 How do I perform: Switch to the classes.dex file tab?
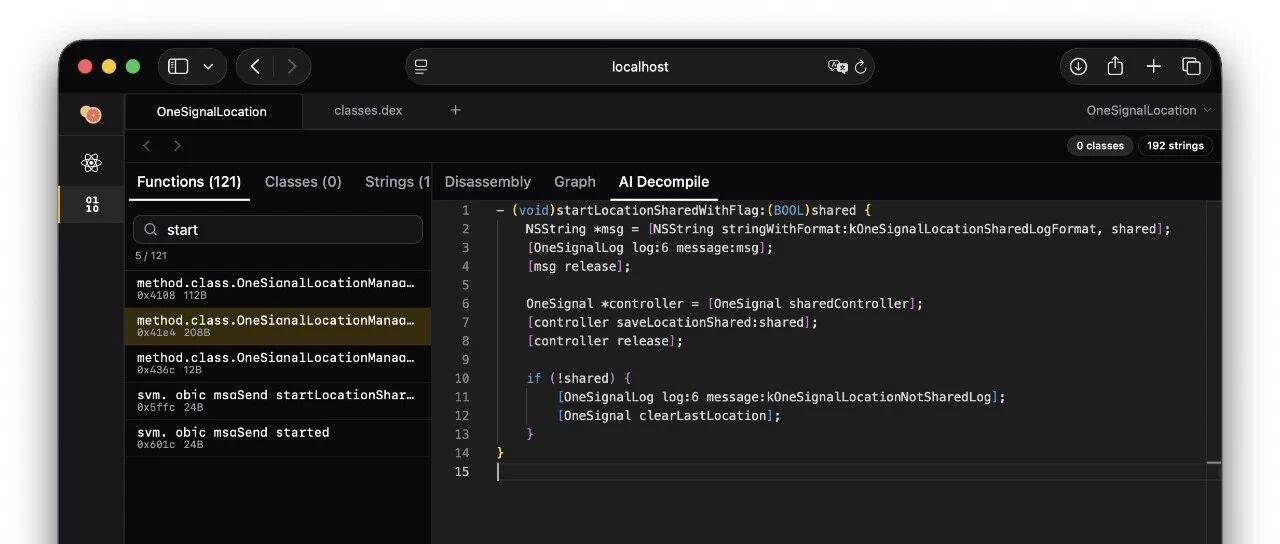point(368,110)
